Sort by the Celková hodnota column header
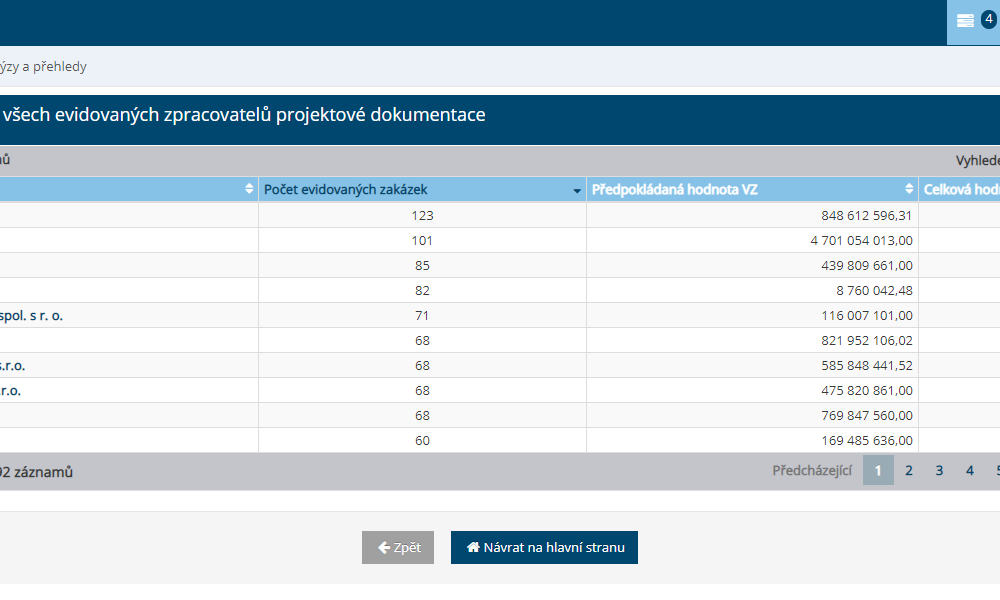 coord(960,189)
